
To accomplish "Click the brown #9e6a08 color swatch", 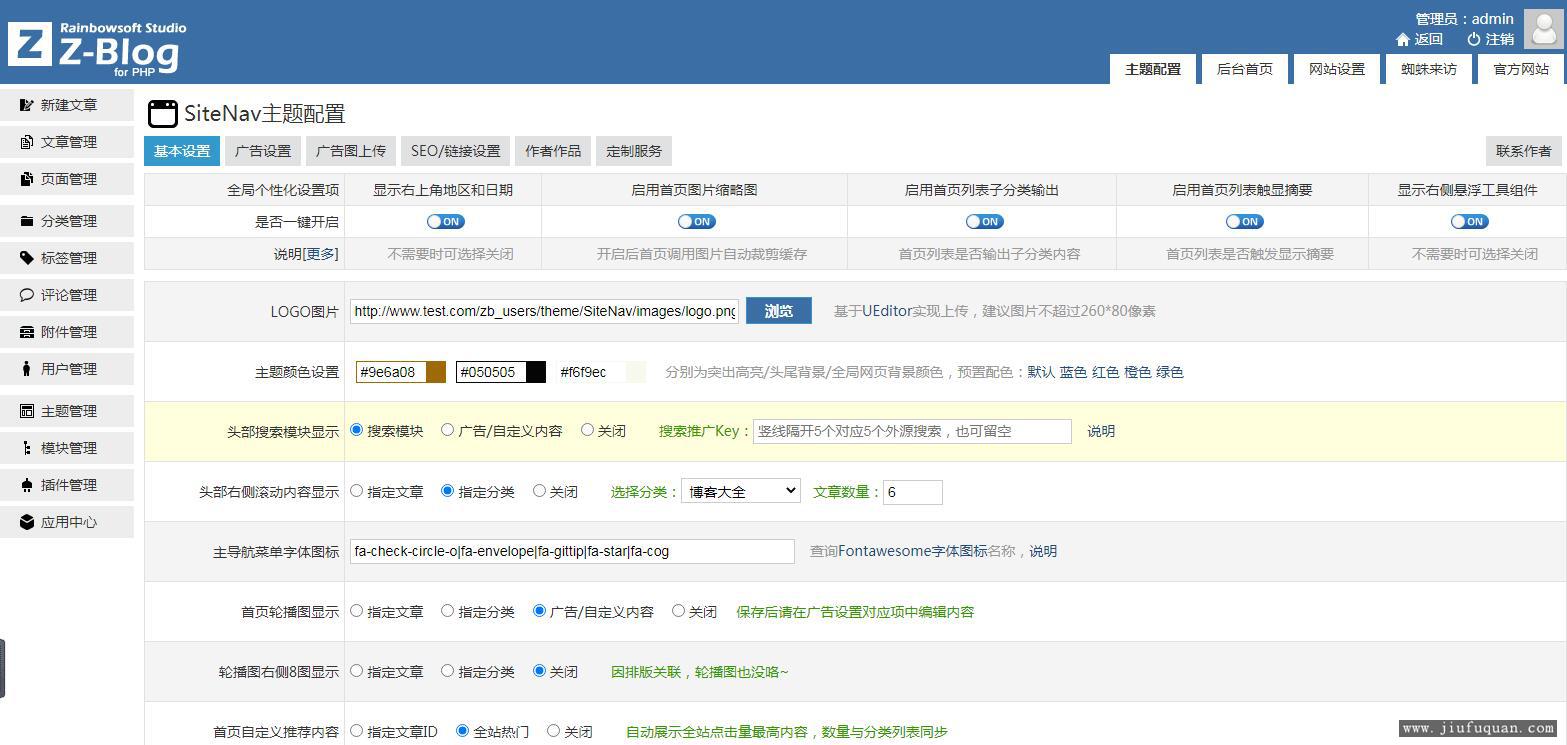I will [x=435, y=372].
